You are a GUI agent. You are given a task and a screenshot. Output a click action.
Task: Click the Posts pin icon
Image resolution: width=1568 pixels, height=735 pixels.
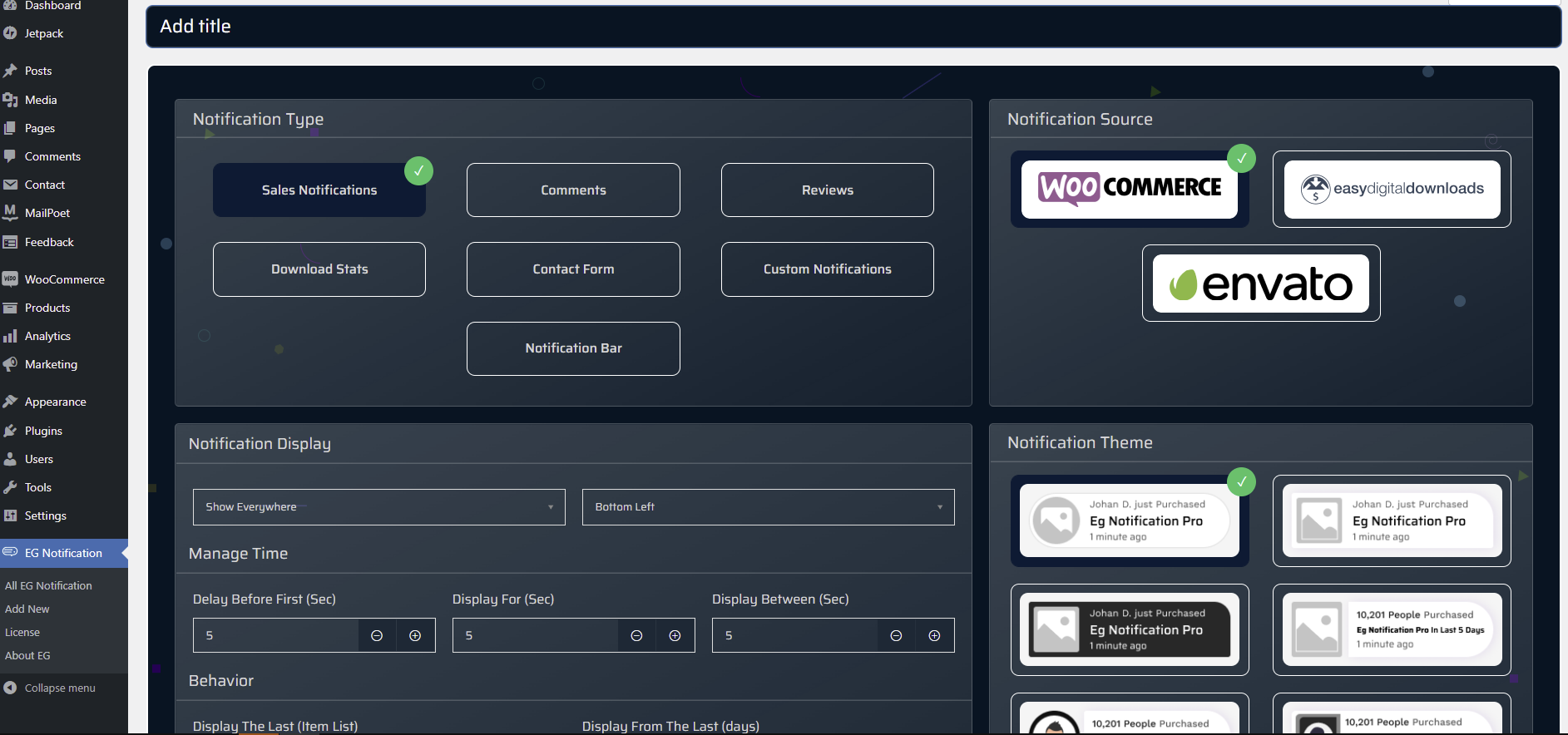[x=10, y=71]
